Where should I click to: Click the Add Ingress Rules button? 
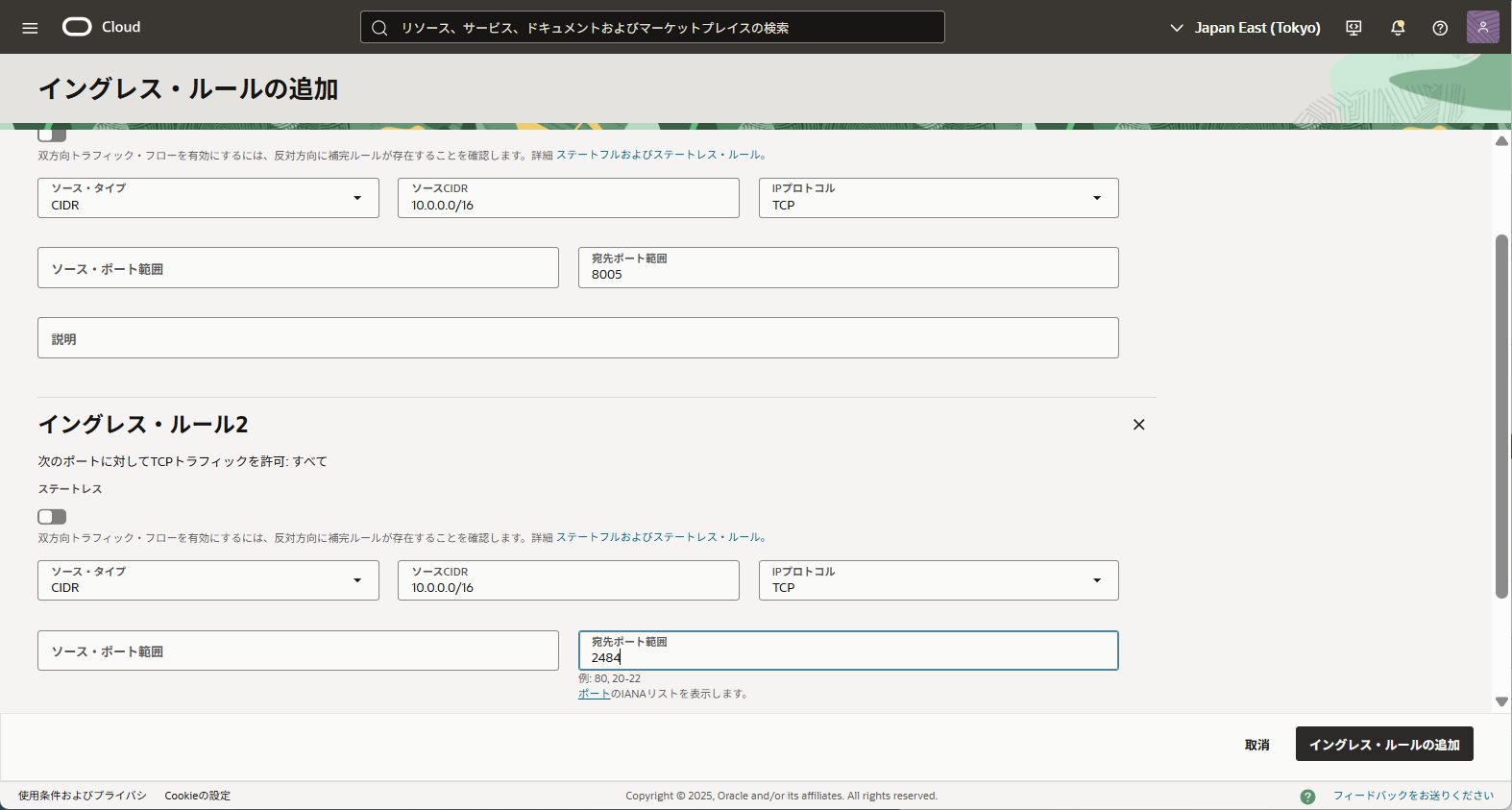point(1384,745)
